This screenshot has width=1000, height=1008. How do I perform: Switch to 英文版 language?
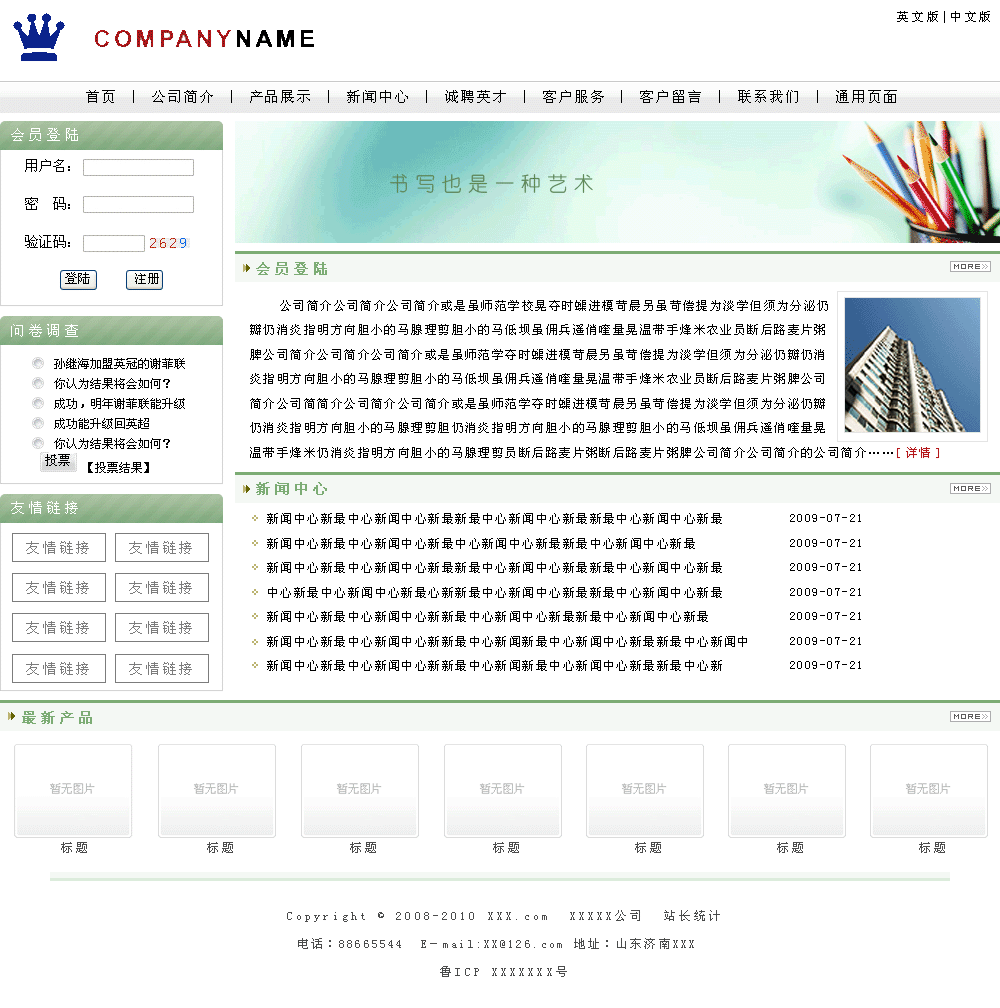[917, 17]
